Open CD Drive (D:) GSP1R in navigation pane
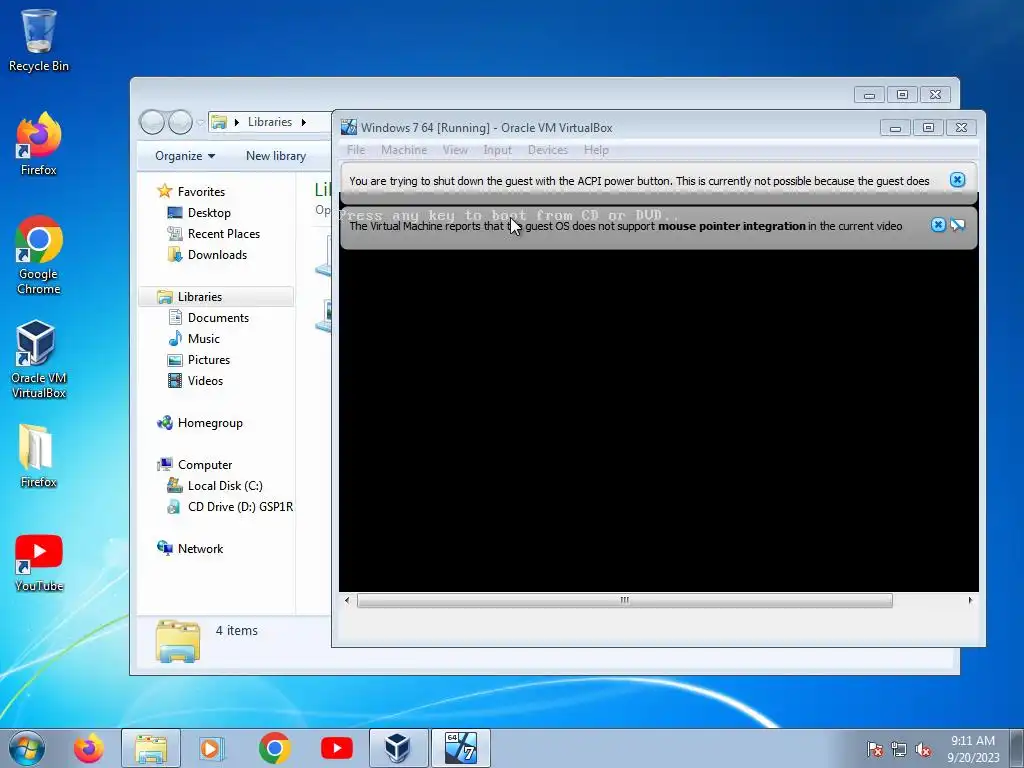The width and height of the screenshot is (1024, 768). [240, 507]
